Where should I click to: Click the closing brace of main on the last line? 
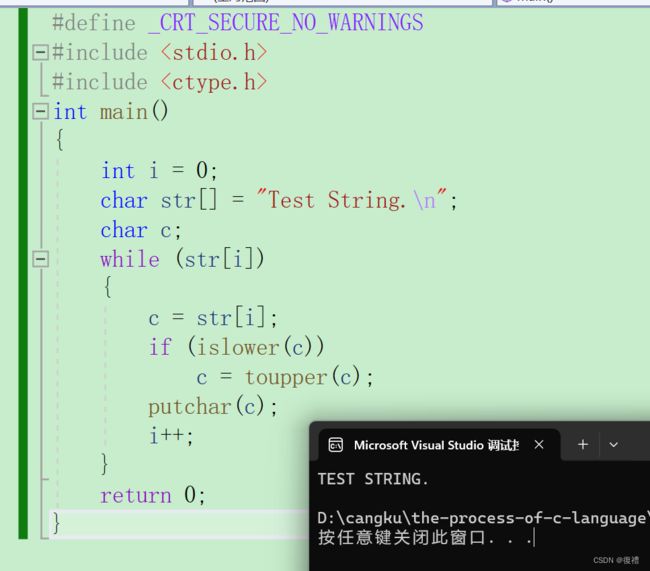[56, 523]
